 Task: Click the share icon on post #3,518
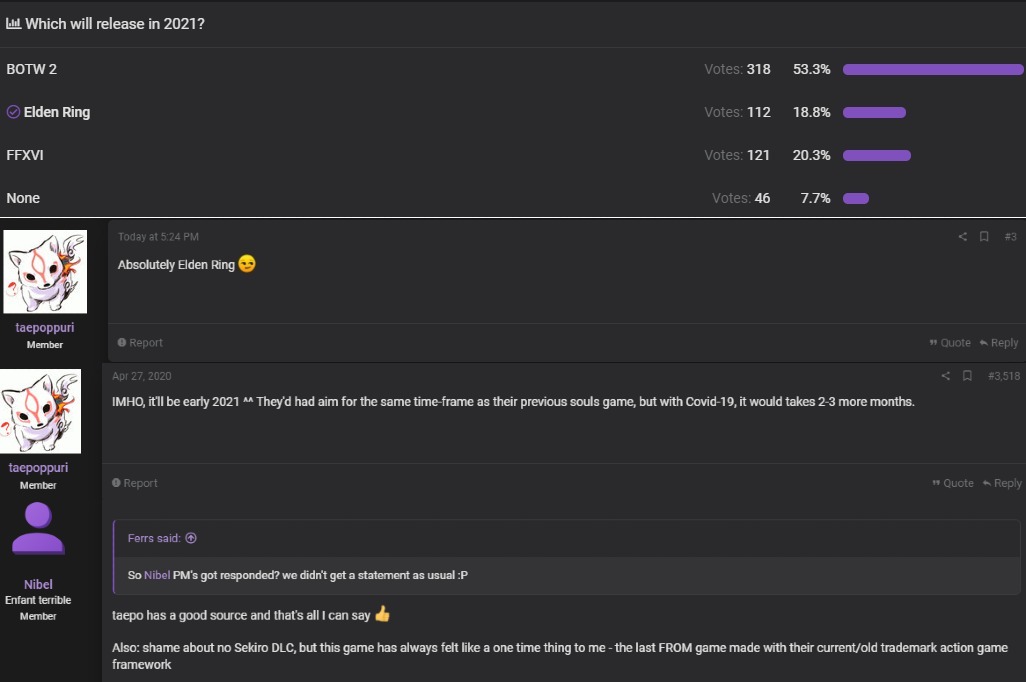(x=946, y=376)
